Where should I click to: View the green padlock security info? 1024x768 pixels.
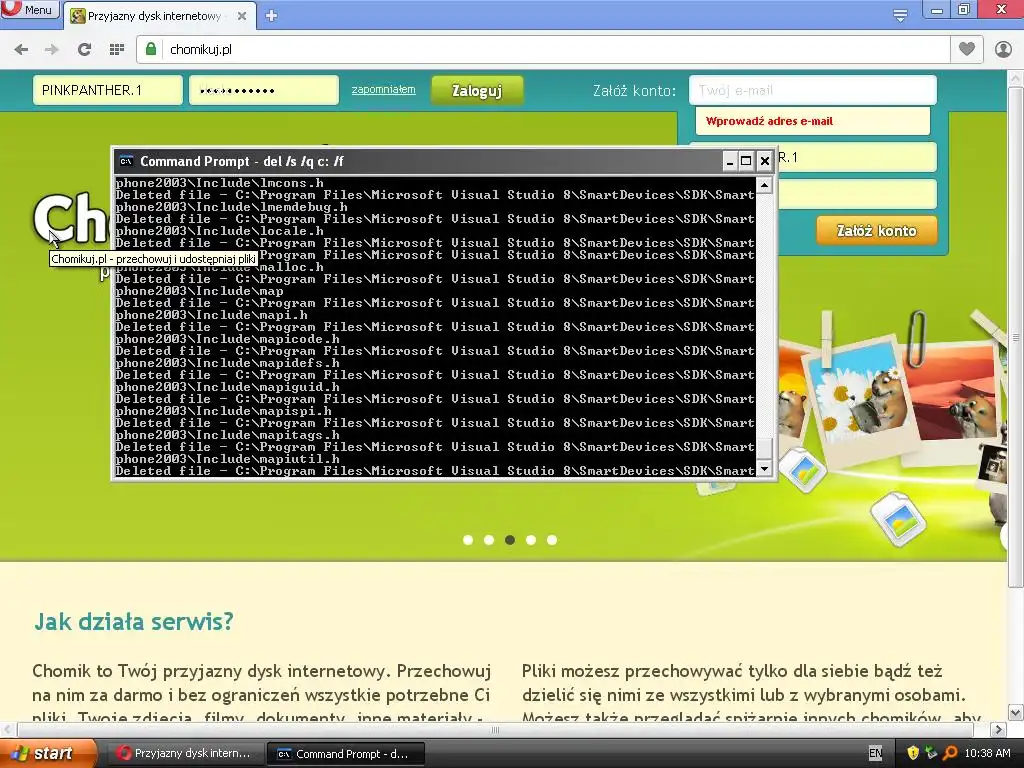[151, 50]
